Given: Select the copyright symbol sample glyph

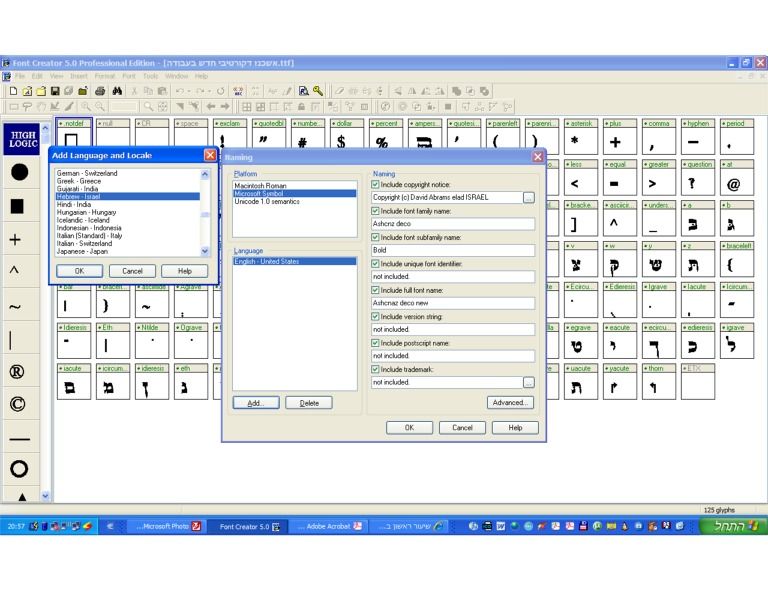Looking at the screenshot, I should [x=18, y=404].
